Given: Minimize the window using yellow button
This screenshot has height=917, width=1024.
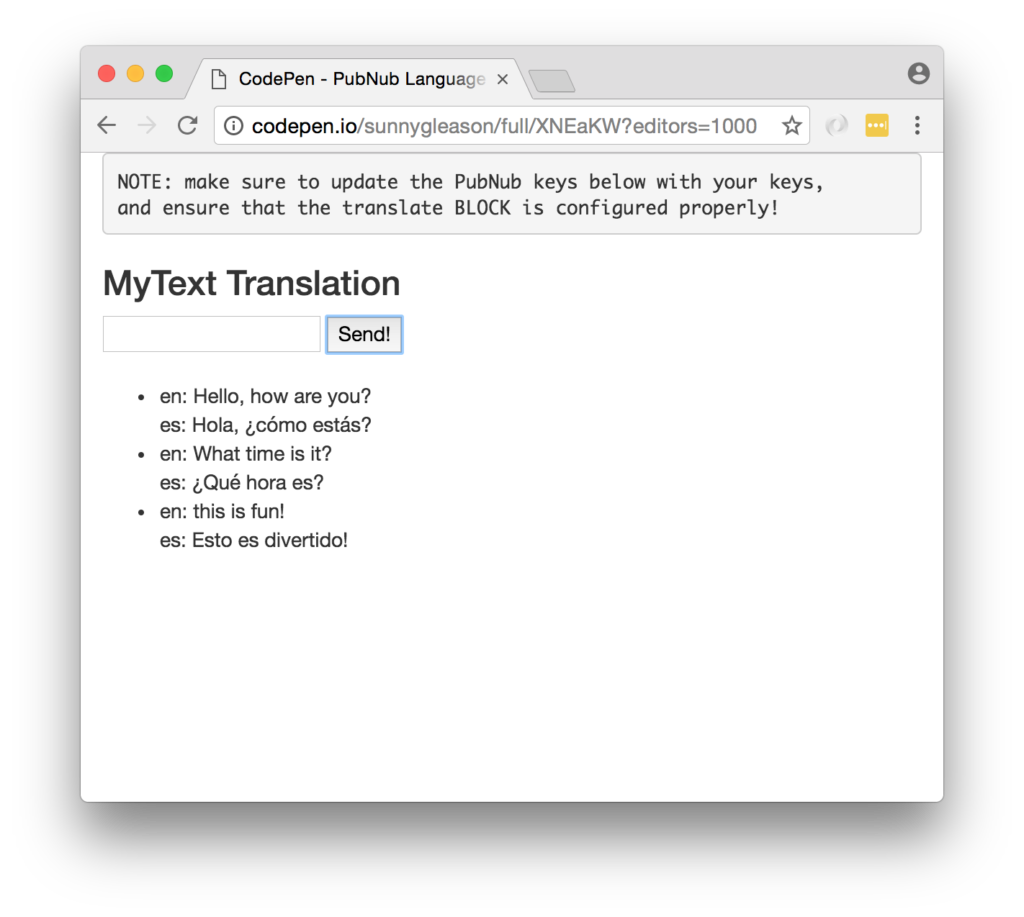Looking at the screenshot, I should click(135, 74).
